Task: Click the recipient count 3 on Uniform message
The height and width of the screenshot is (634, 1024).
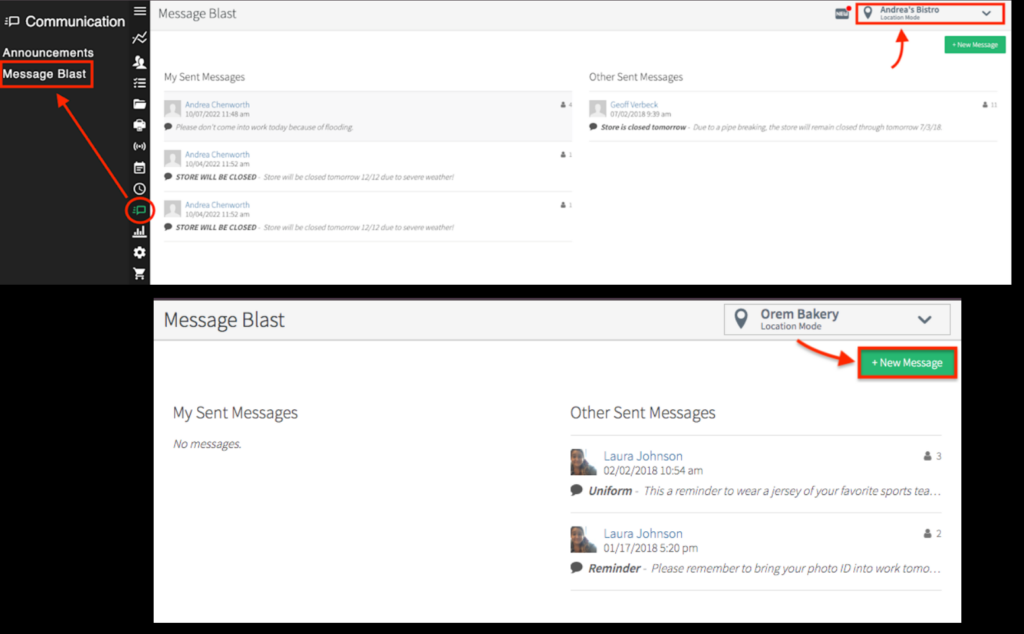Action: [x=933, y=456]
